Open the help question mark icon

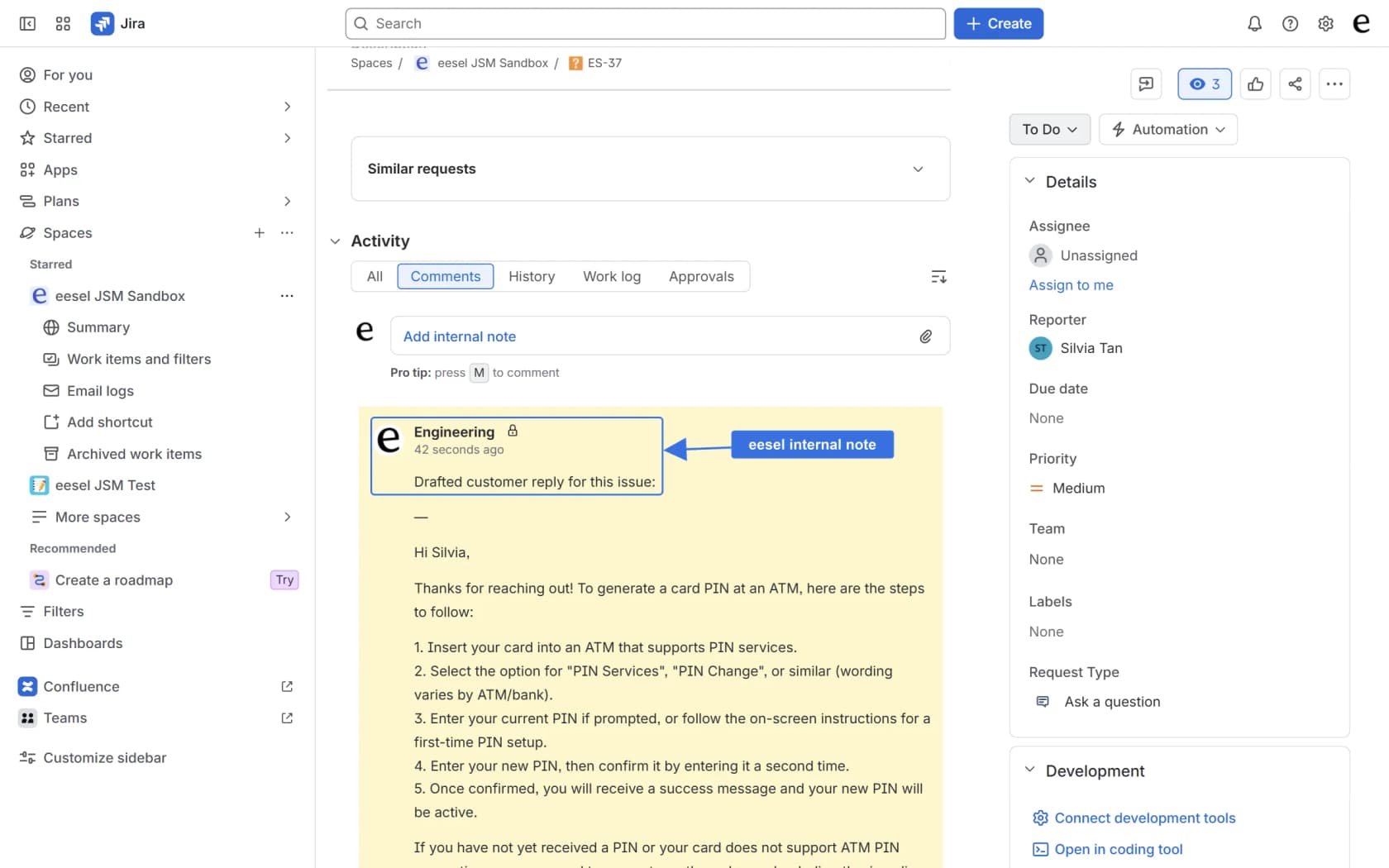[1290, 24]
